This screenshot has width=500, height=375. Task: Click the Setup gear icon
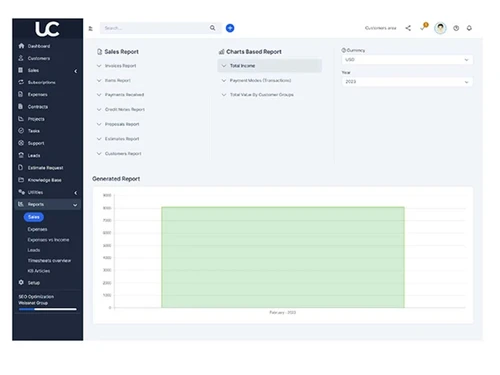click(x=21, y=282)
